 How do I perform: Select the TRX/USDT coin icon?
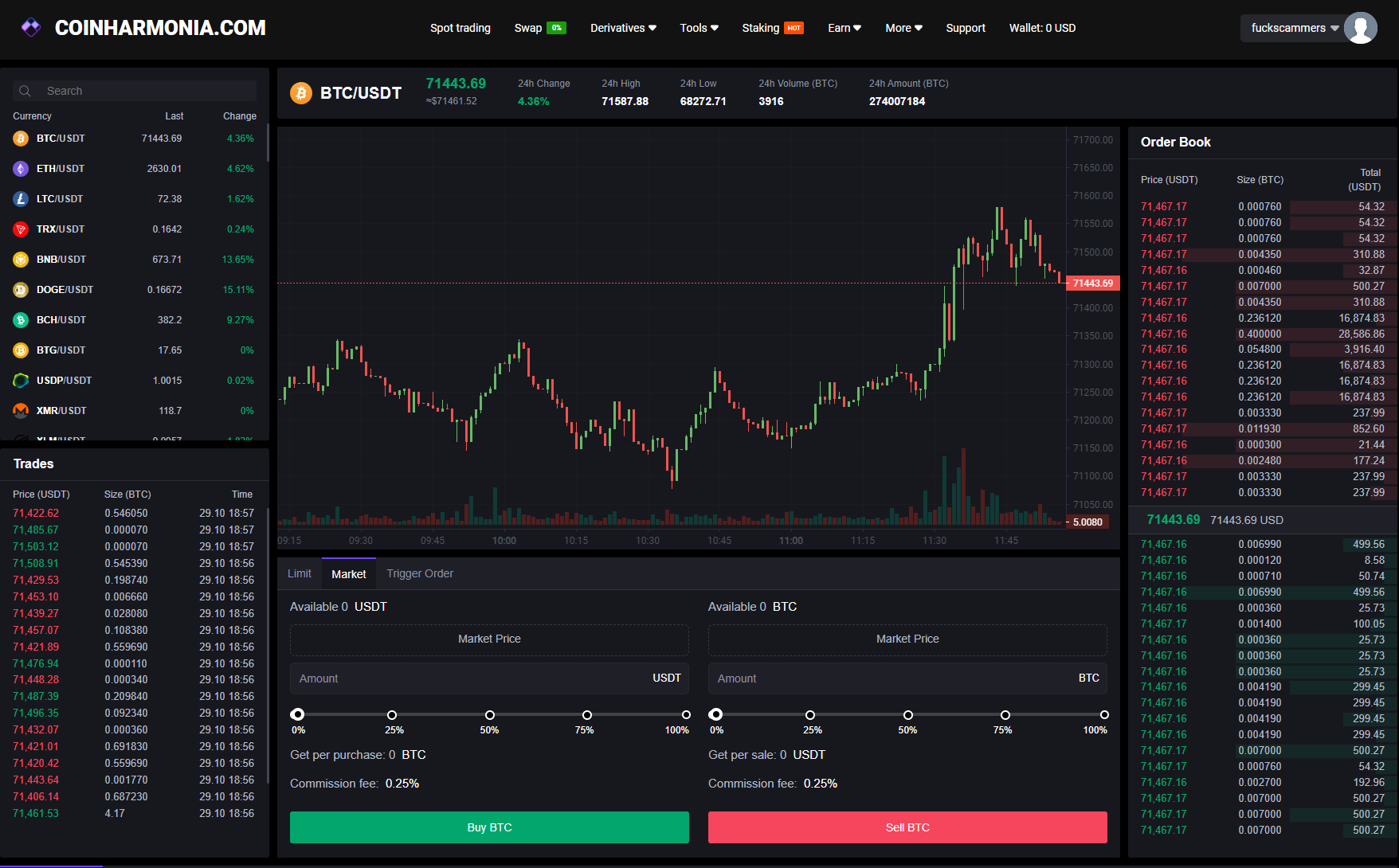click(21, 229)
